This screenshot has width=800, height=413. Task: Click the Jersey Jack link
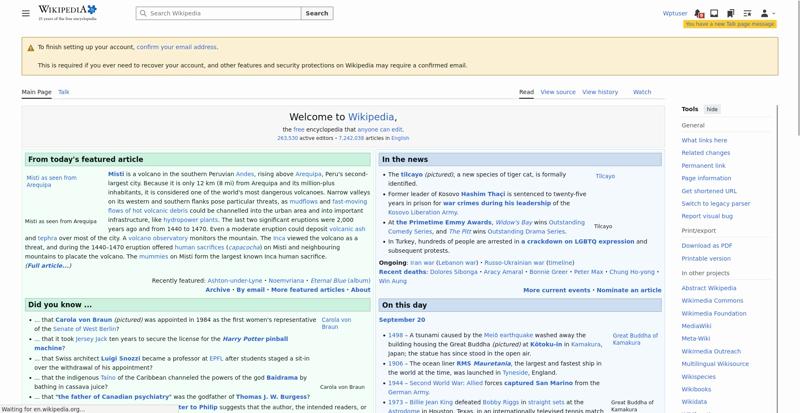(91, 339)
